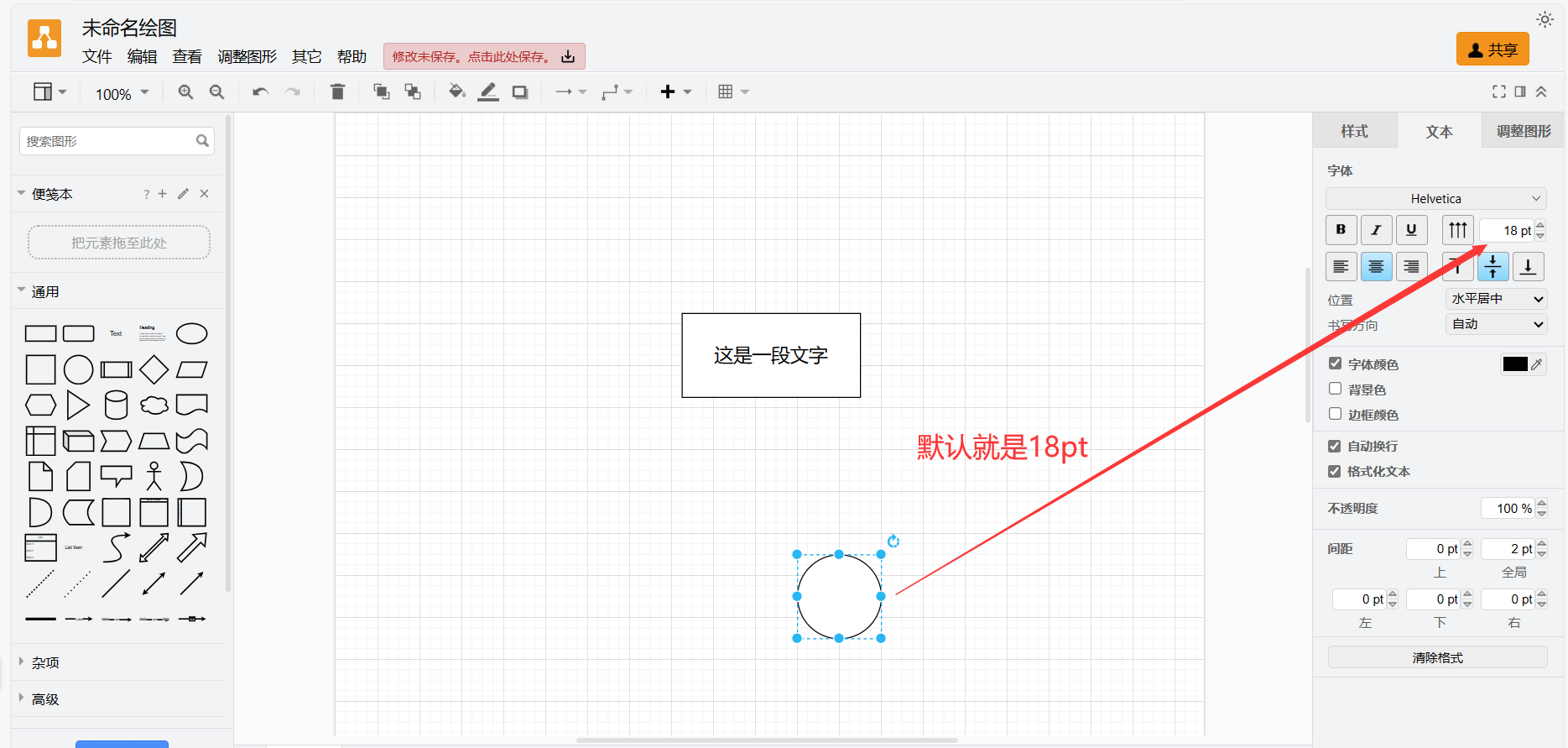Send the shape to back
This screenshot has height=748, width=1568.
pyautogui.click(x=412, y=92)
